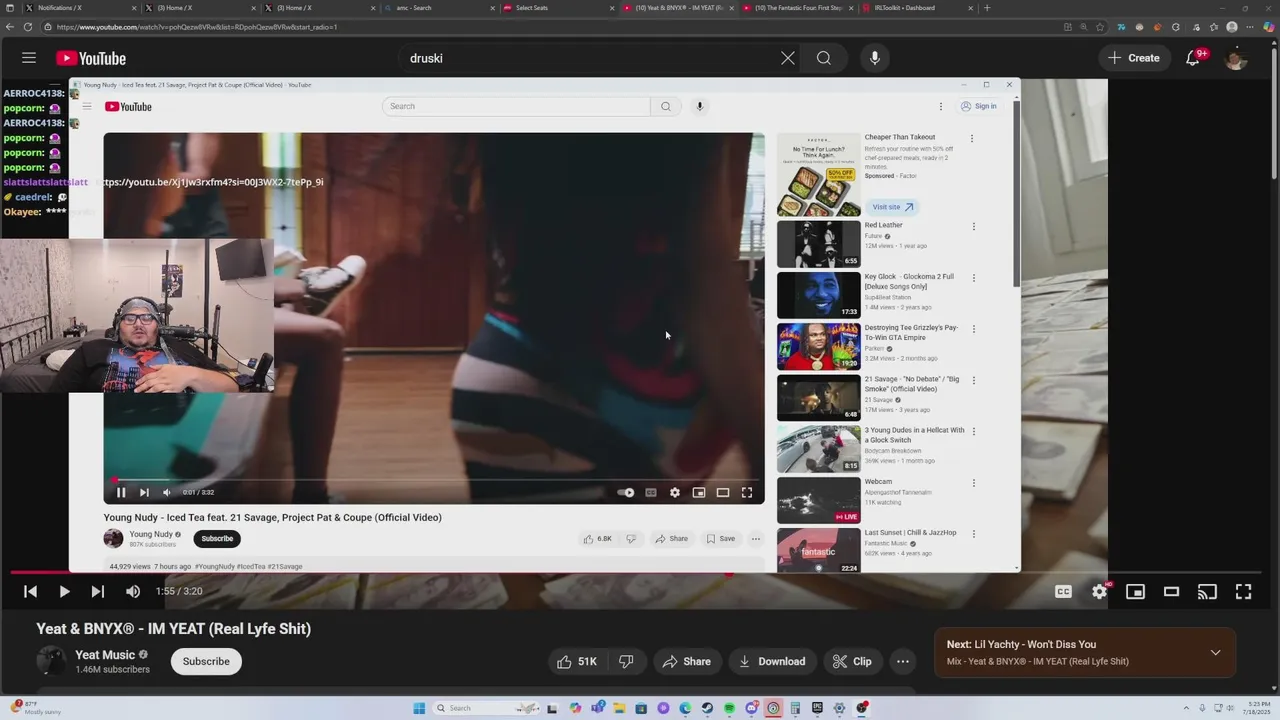Toggle theater mode
Viewport: 1280px width, 720px height.
point(1172,591)
